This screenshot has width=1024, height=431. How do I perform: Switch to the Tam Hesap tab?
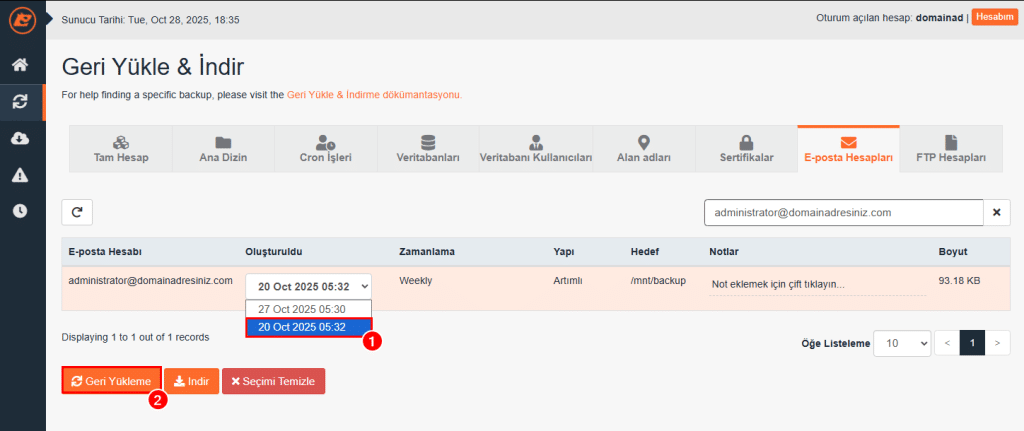(x=120, y=149)
